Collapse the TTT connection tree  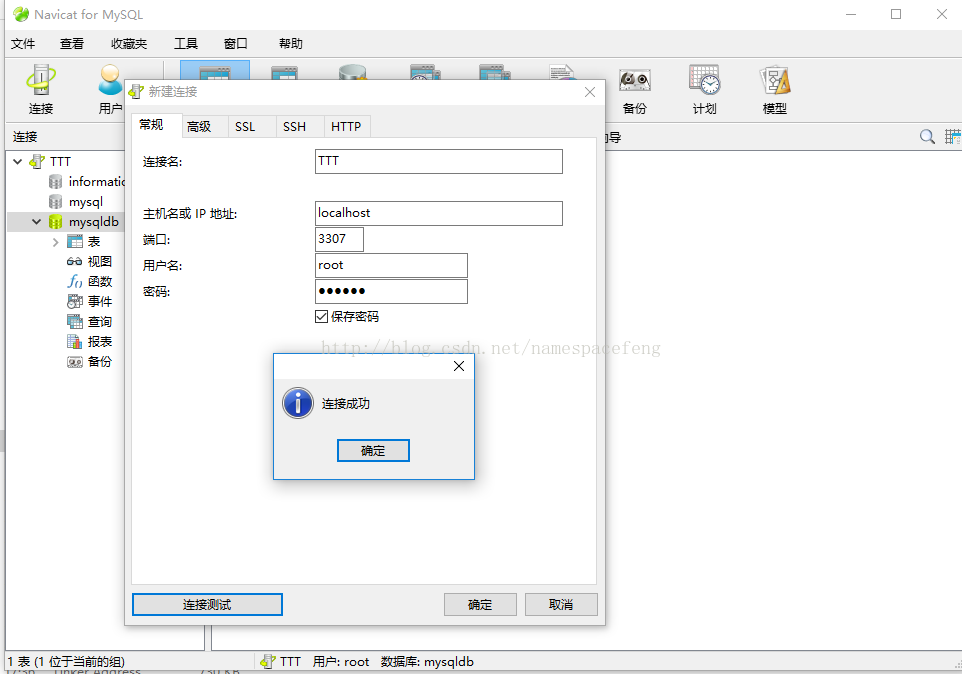point(18,161)
